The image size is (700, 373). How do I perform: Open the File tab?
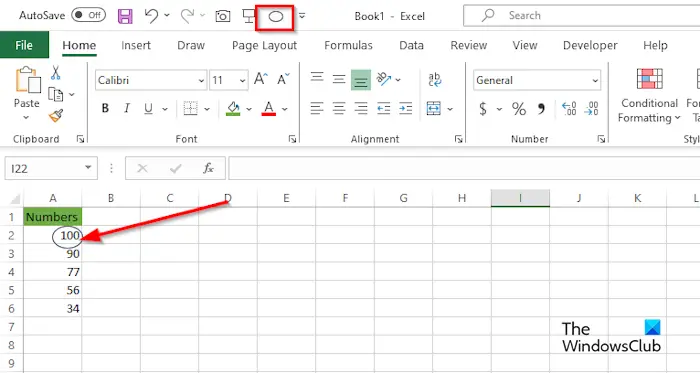click(x=24, y=45)
